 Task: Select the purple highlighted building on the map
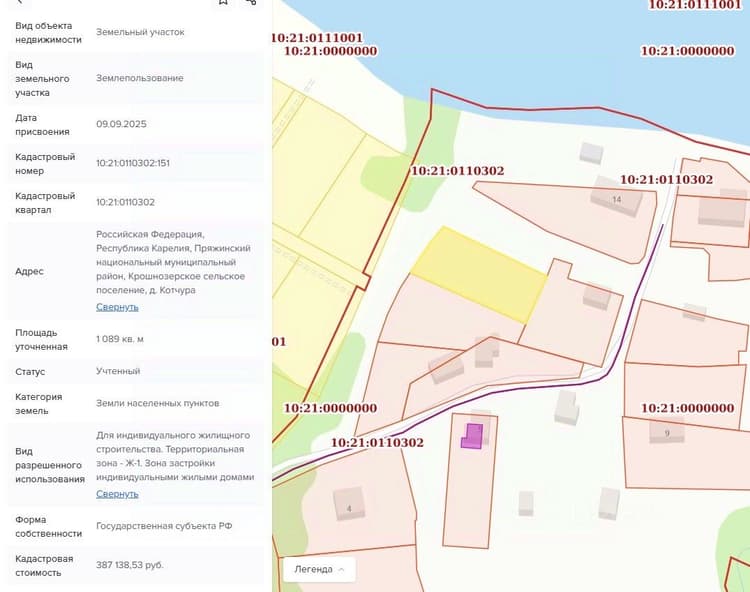tap(472, 436)
